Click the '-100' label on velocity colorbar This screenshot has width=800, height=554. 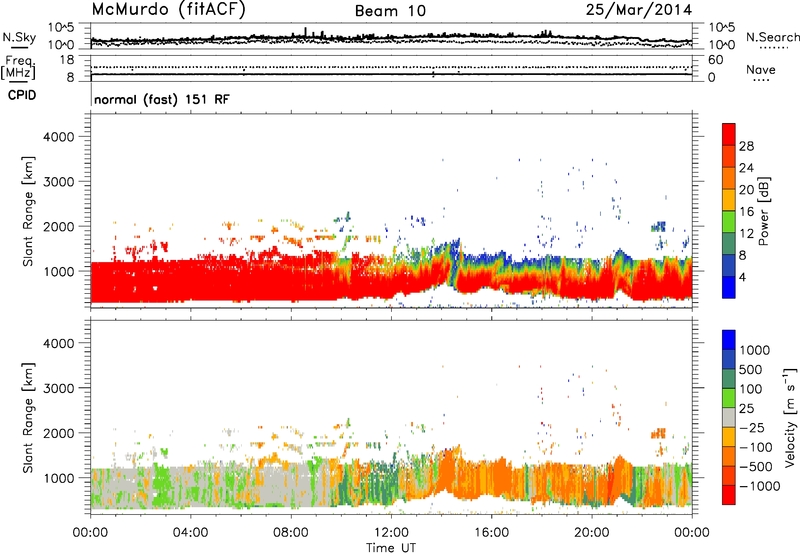[756, 447]
